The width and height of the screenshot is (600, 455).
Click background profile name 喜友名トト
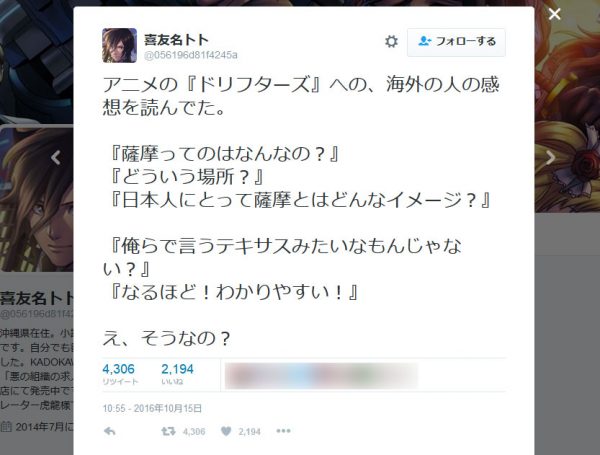coord(37,298)
